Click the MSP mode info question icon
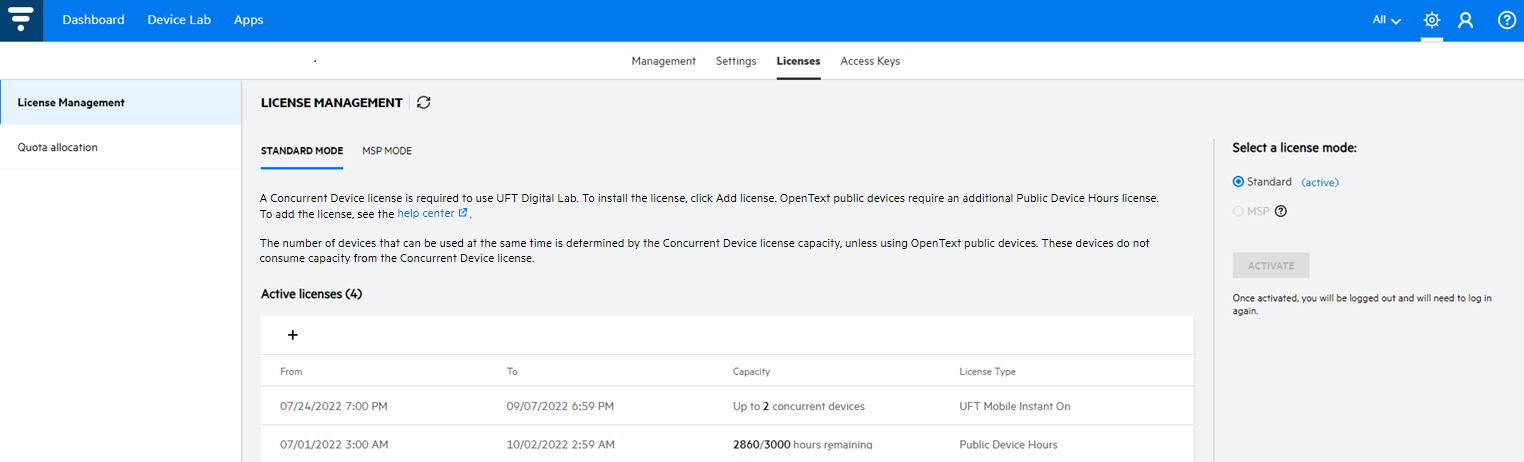Viewport: 1524px width, 462px height. click(1281, 211)
